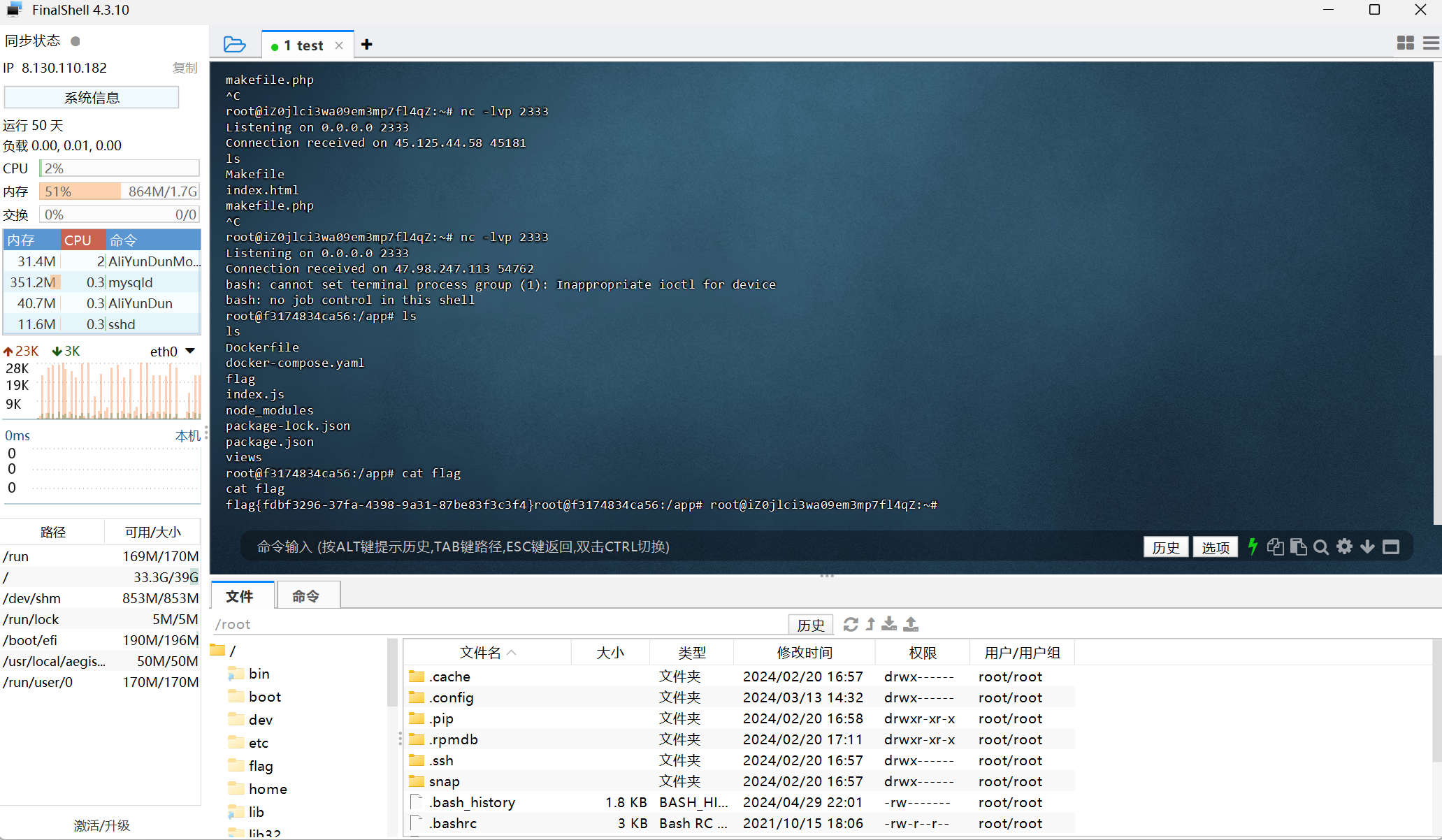Screen dimensions: 1442x840
Task: Open the hamburger main menu
Action: coord(1431,43)
